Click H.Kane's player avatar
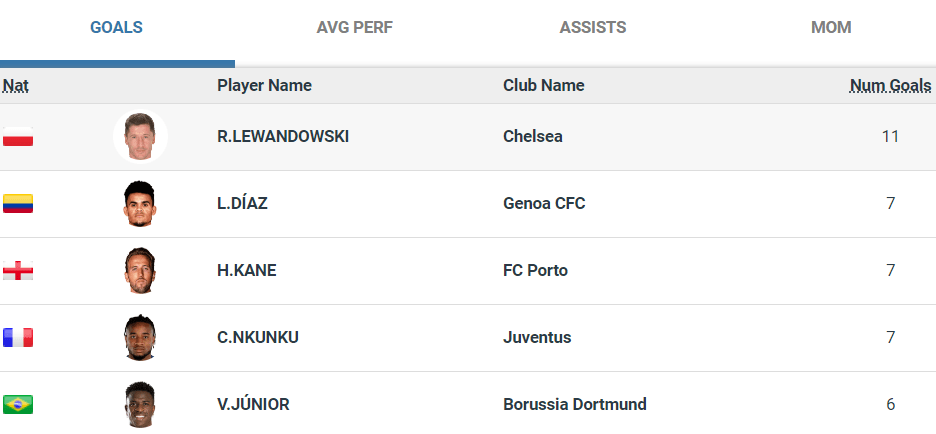Image resolution: width=936 pixels, height=434 pixels. click(140, 270)
